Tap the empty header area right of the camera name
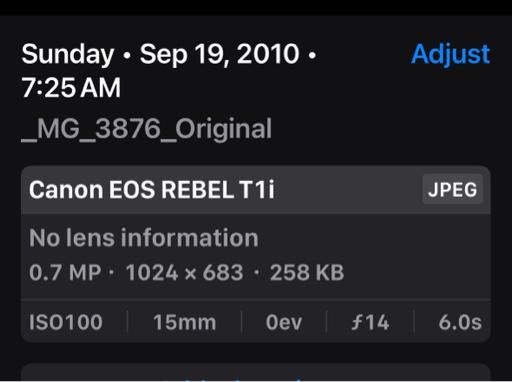This screenshot has height=382, width=512. coord(348,190)
